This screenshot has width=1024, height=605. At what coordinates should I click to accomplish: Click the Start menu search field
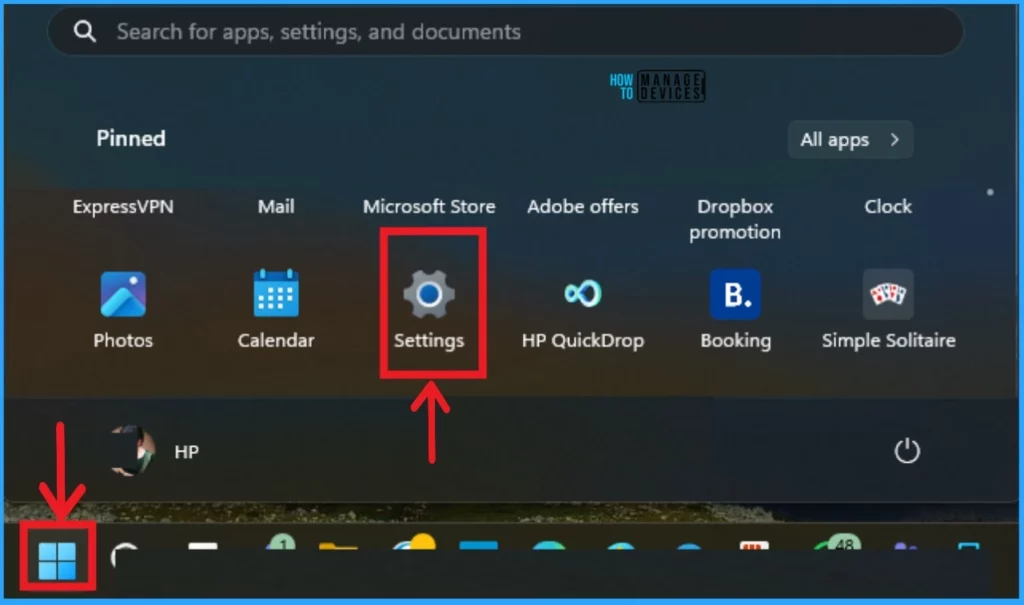click(505, 31)
